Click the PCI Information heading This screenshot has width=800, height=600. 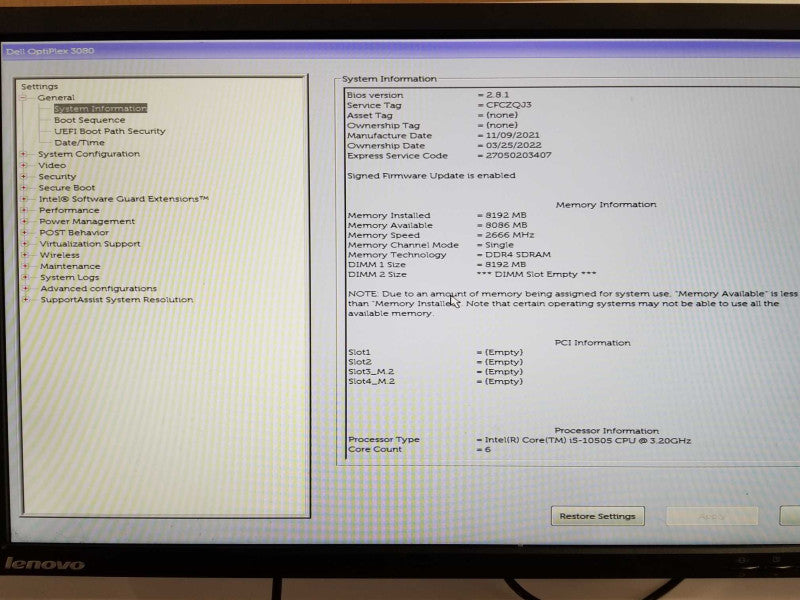pos(592,343)
